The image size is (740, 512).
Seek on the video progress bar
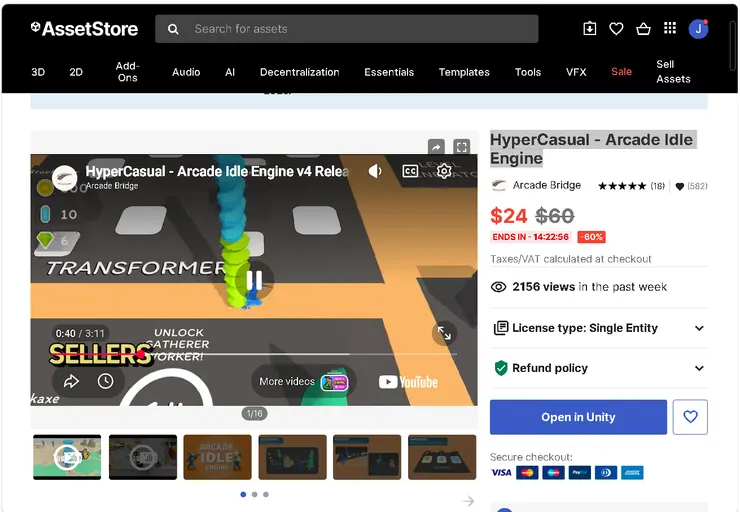(254, 354)
